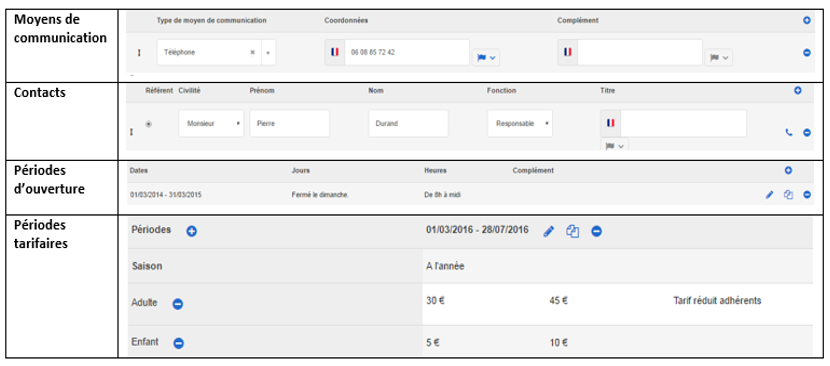Edit opening period 01/03/2014 - 31/03/2015
The image size is (830, 366).
coord(770,195)
